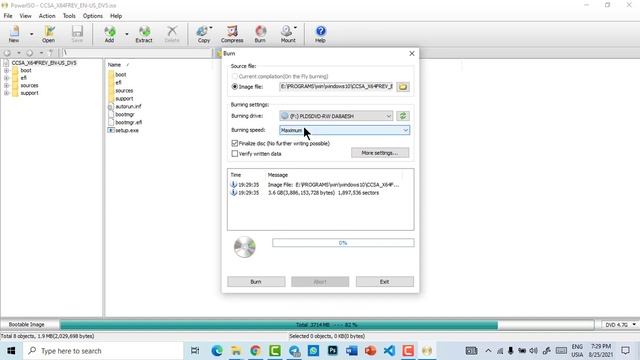Screen dimensions: 640x360
Task: Click the Burn toolbar icon
Action: coord(260,34)
